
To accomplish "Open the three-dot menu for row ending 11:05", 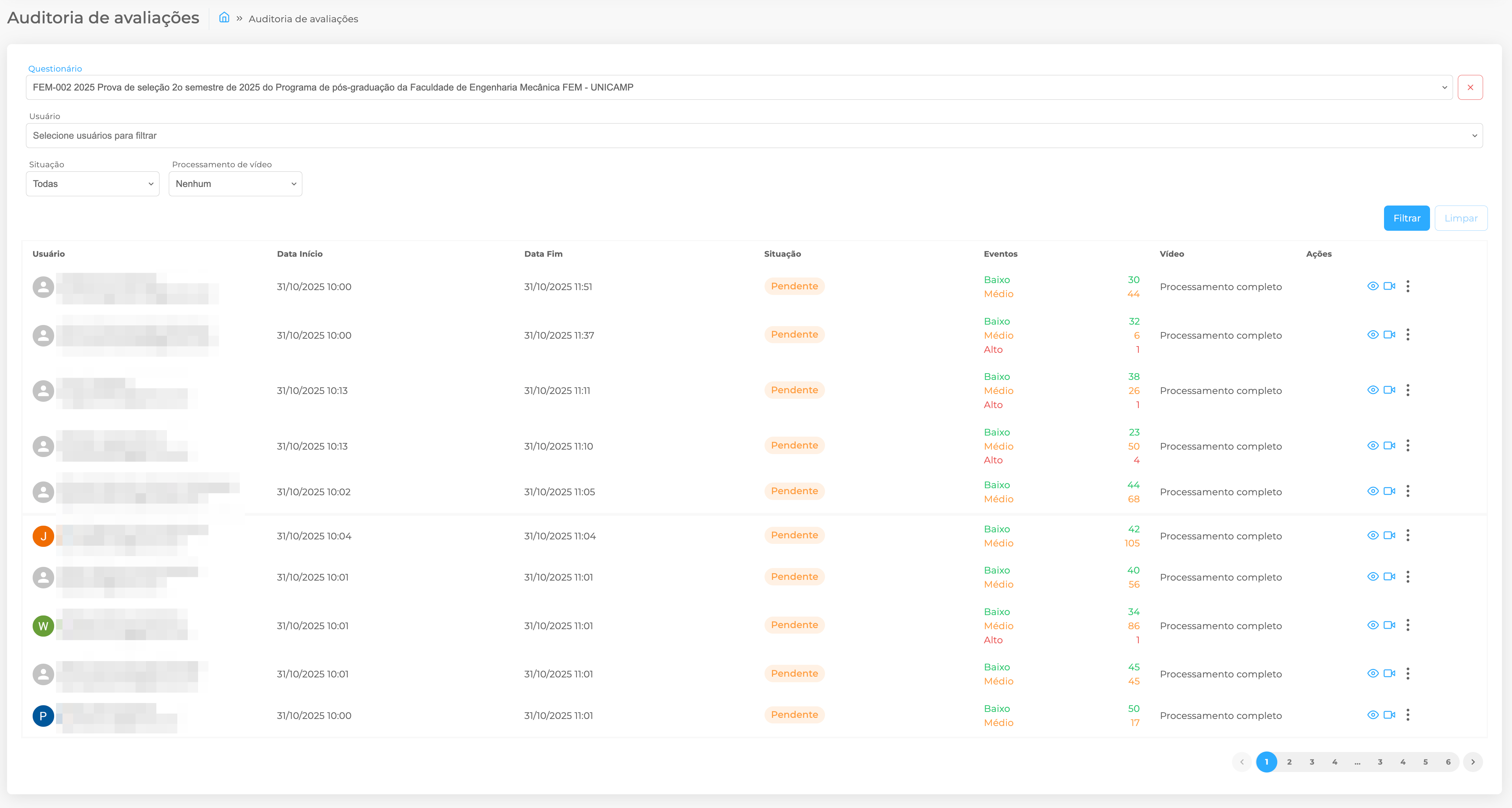I will pos(1407,492).
